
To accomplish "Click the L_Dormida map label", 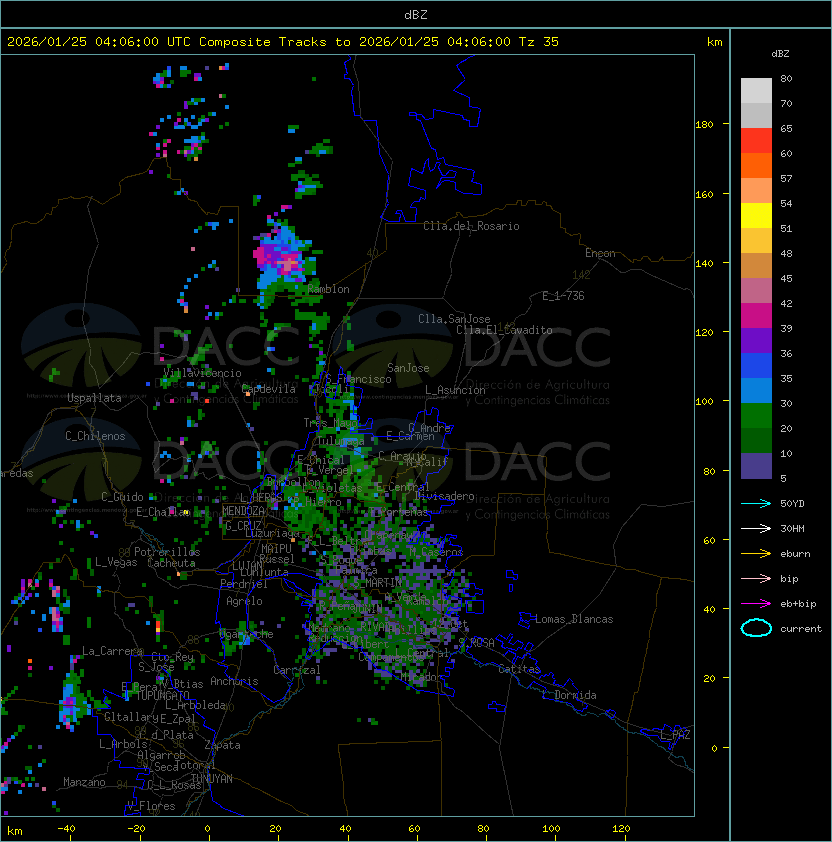I will coord(570,695).
